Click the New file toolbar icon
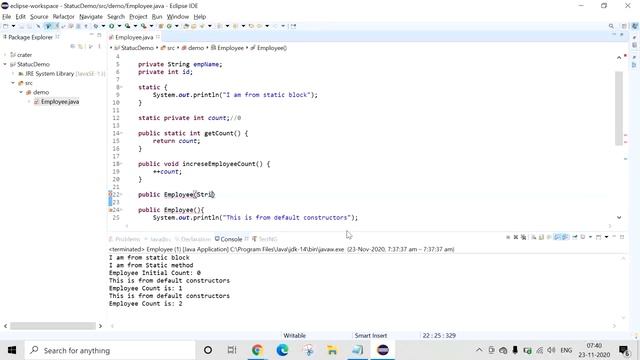This screenshot has height=360, width=640. [6, 26]
